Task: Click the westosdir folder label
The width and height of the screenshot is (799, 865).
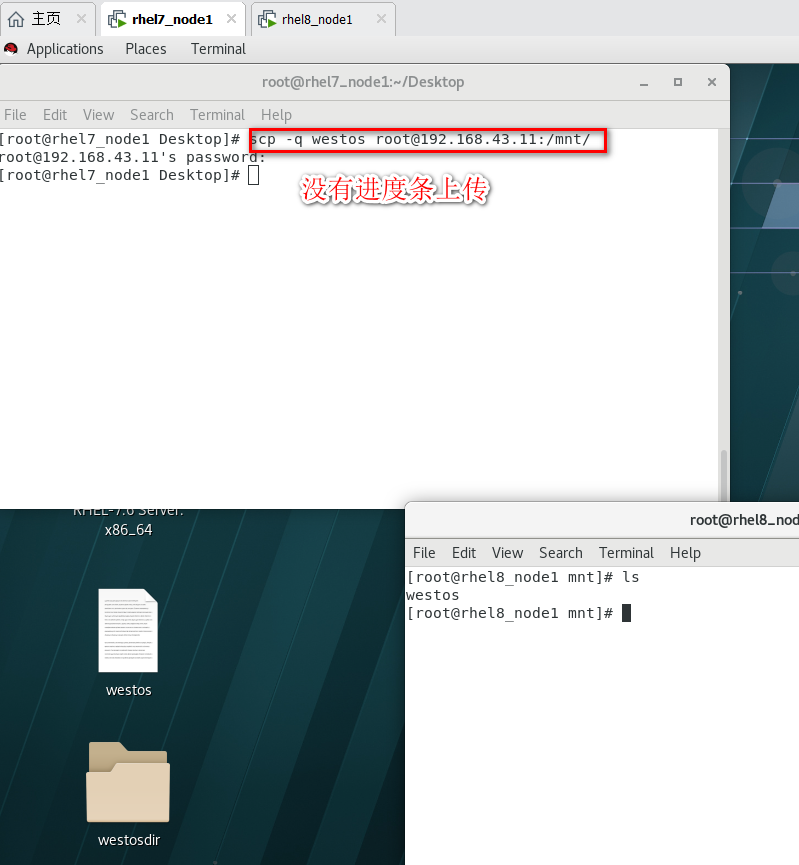Action: pyautogui.click(x=129, y=840)
